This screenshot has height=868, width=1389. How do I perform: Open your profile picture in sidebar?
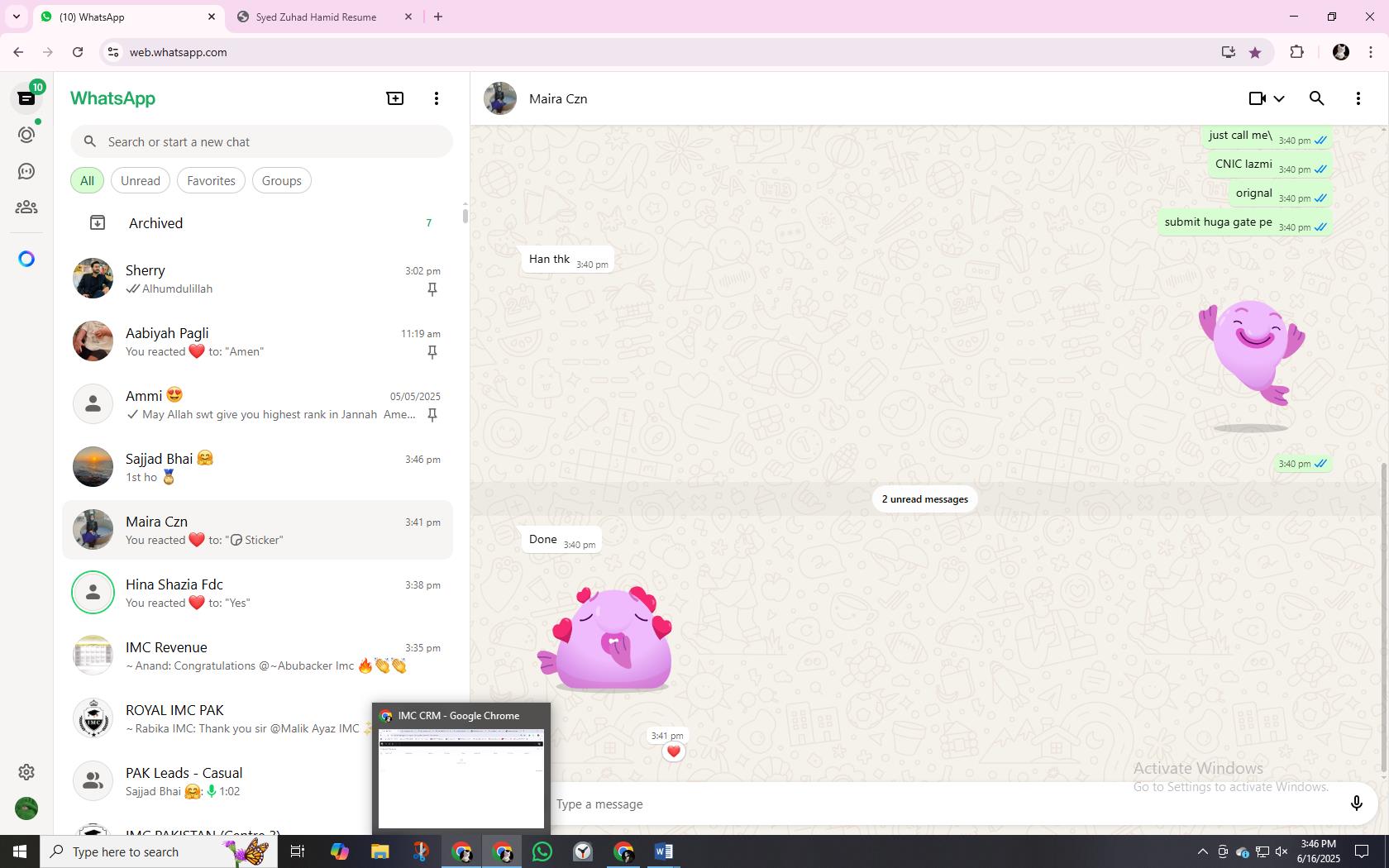coord(26,808)
